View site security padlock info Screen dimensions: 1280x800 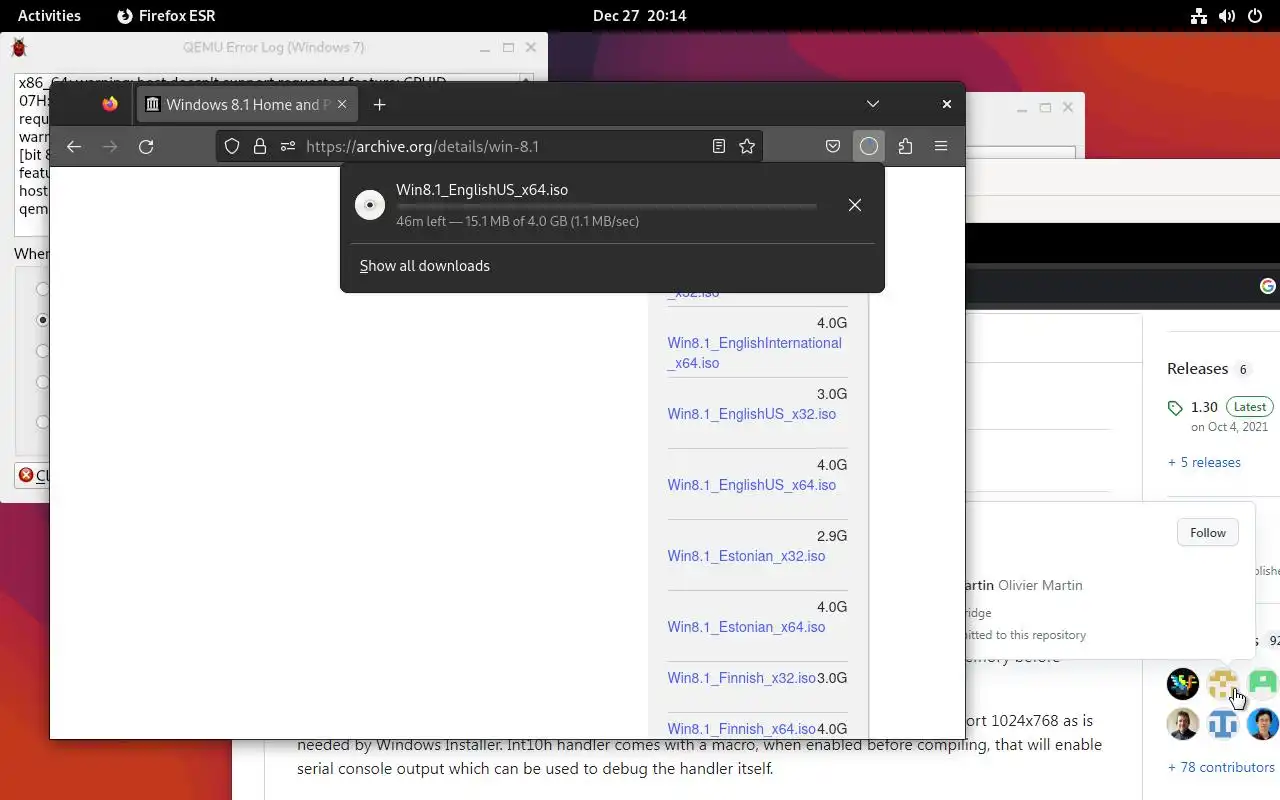(260, 146)
